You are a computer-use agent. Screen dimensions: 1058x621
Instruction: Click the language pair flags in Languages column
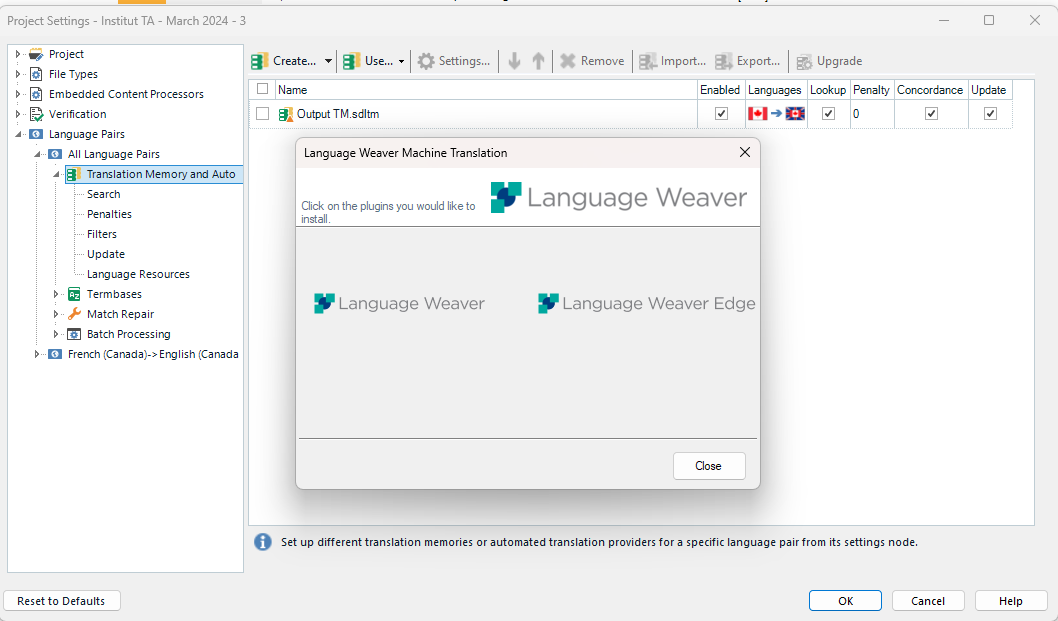tap(776, 113)
